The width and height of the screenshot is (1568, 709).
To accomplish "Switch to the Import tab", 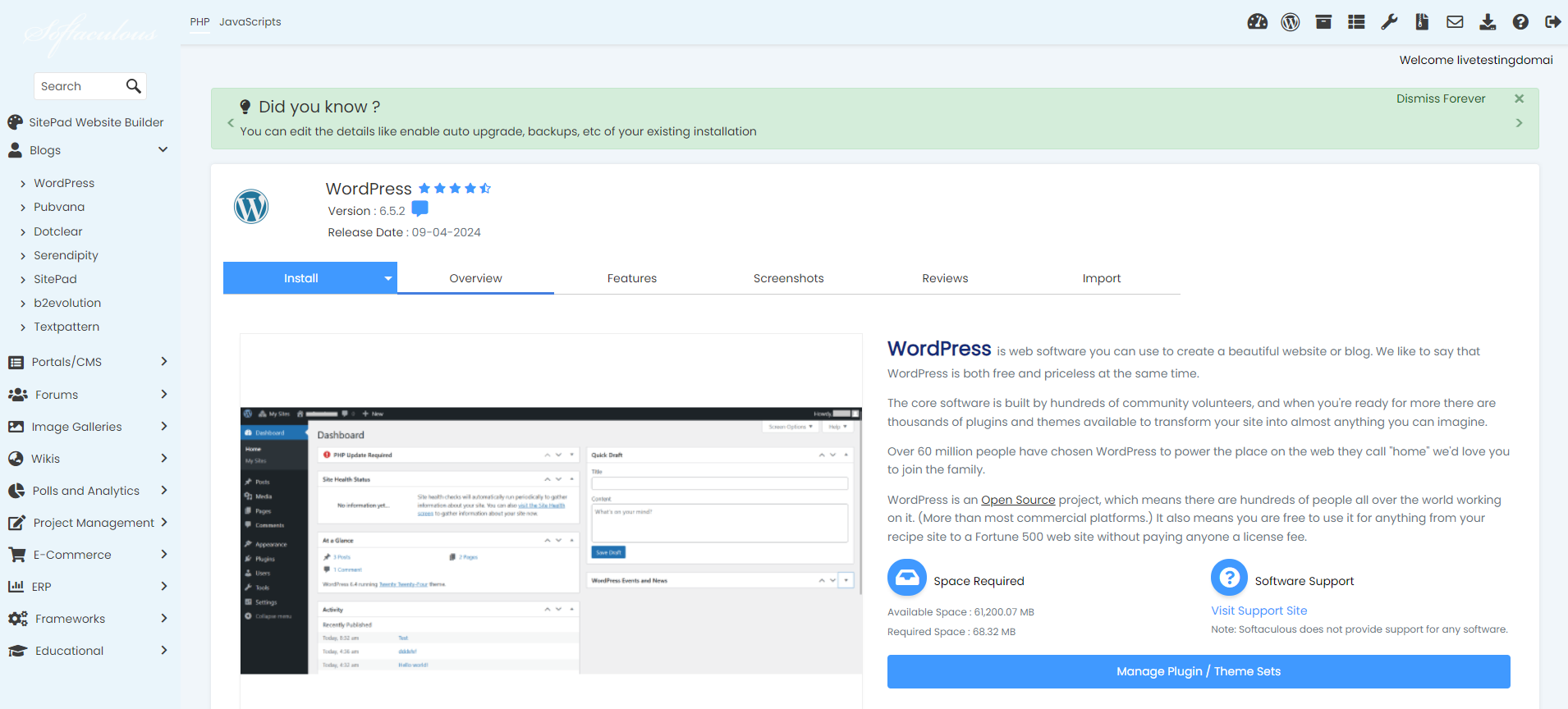I will tap(1102, 278).
